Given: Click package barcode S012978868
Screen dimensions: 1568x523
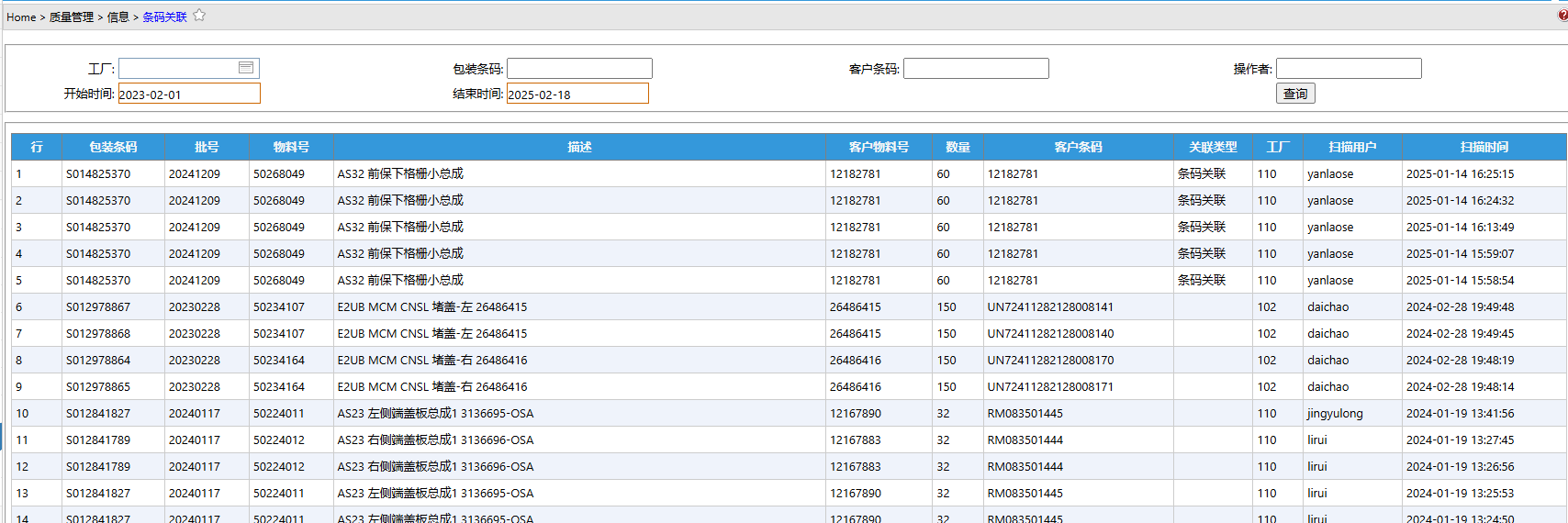Looking at the screenshot, I should coord(98,334).
